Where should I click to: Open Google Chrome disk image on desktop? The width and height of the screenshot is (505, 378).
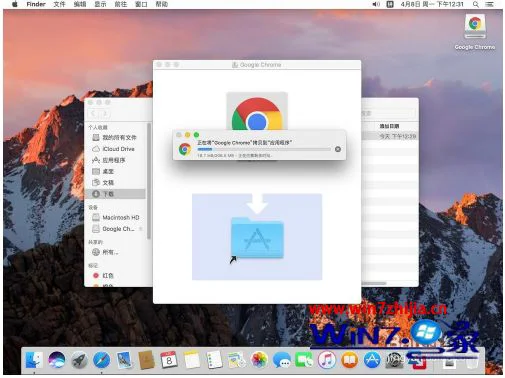[475, 32]
